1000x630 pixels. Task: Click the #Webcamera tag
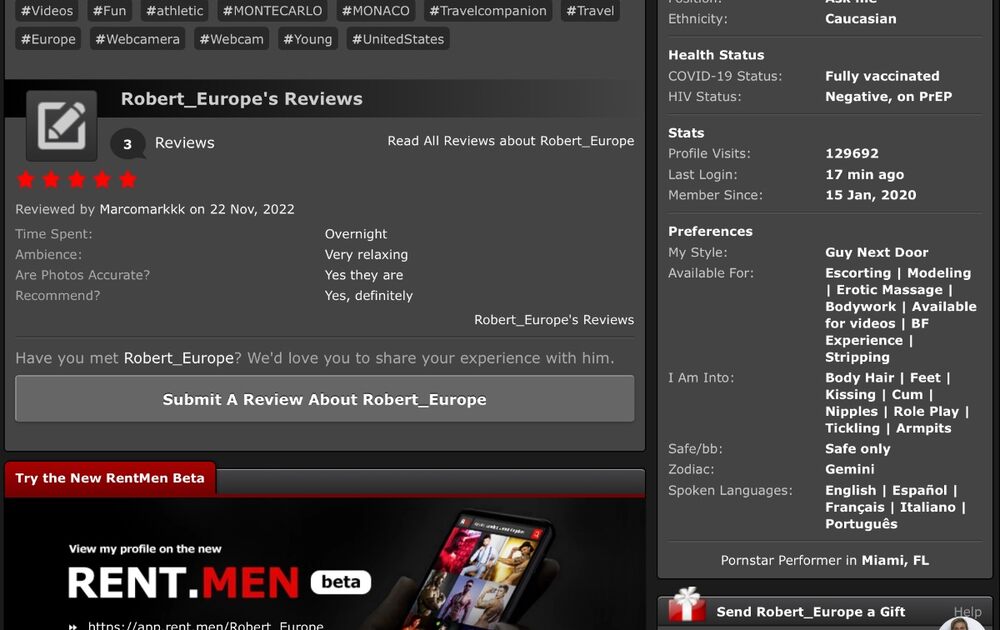pos(136,39)
